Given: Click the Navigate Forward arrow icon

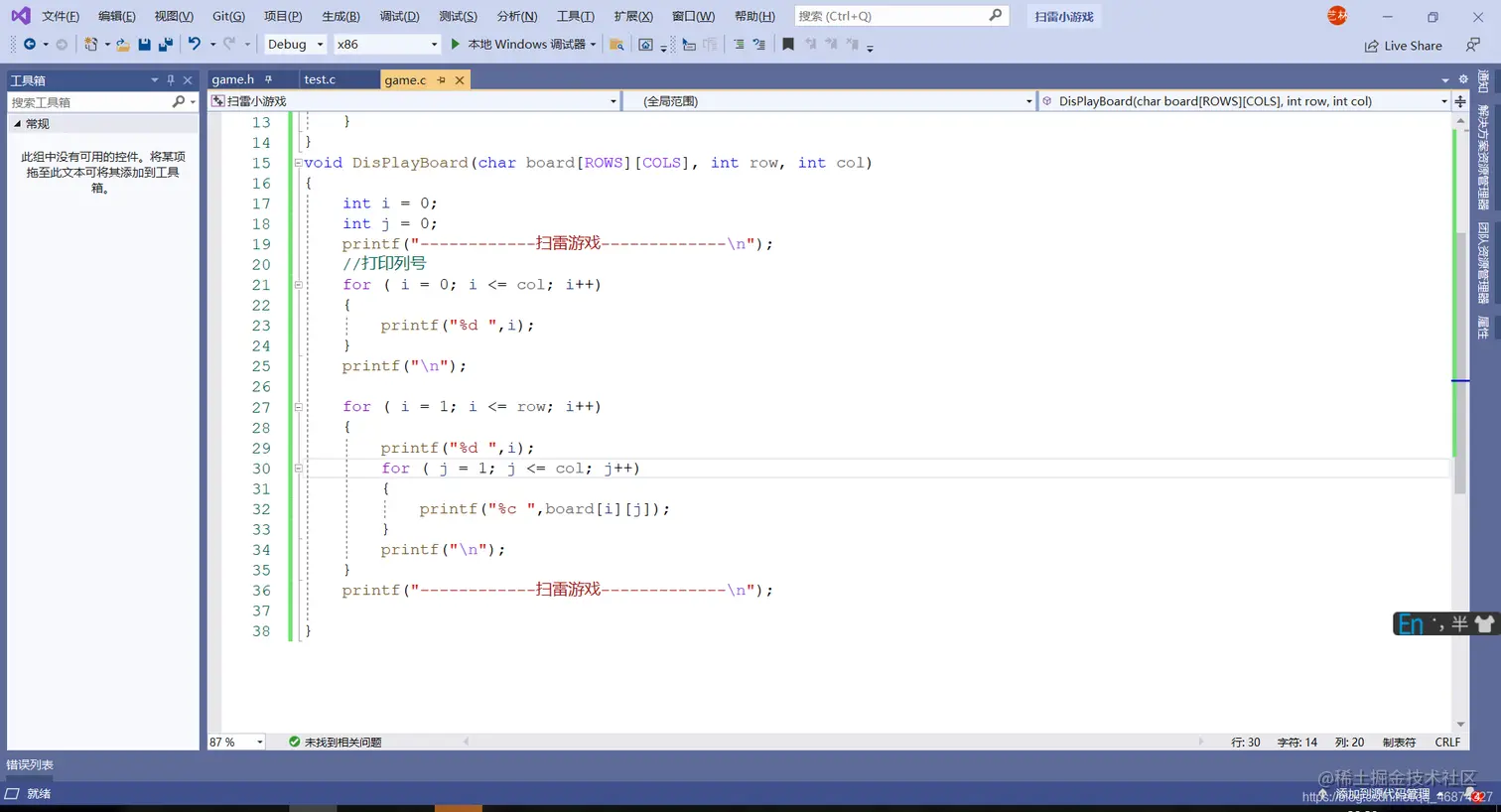Looking at the screenshot, I should click(62, 44).
